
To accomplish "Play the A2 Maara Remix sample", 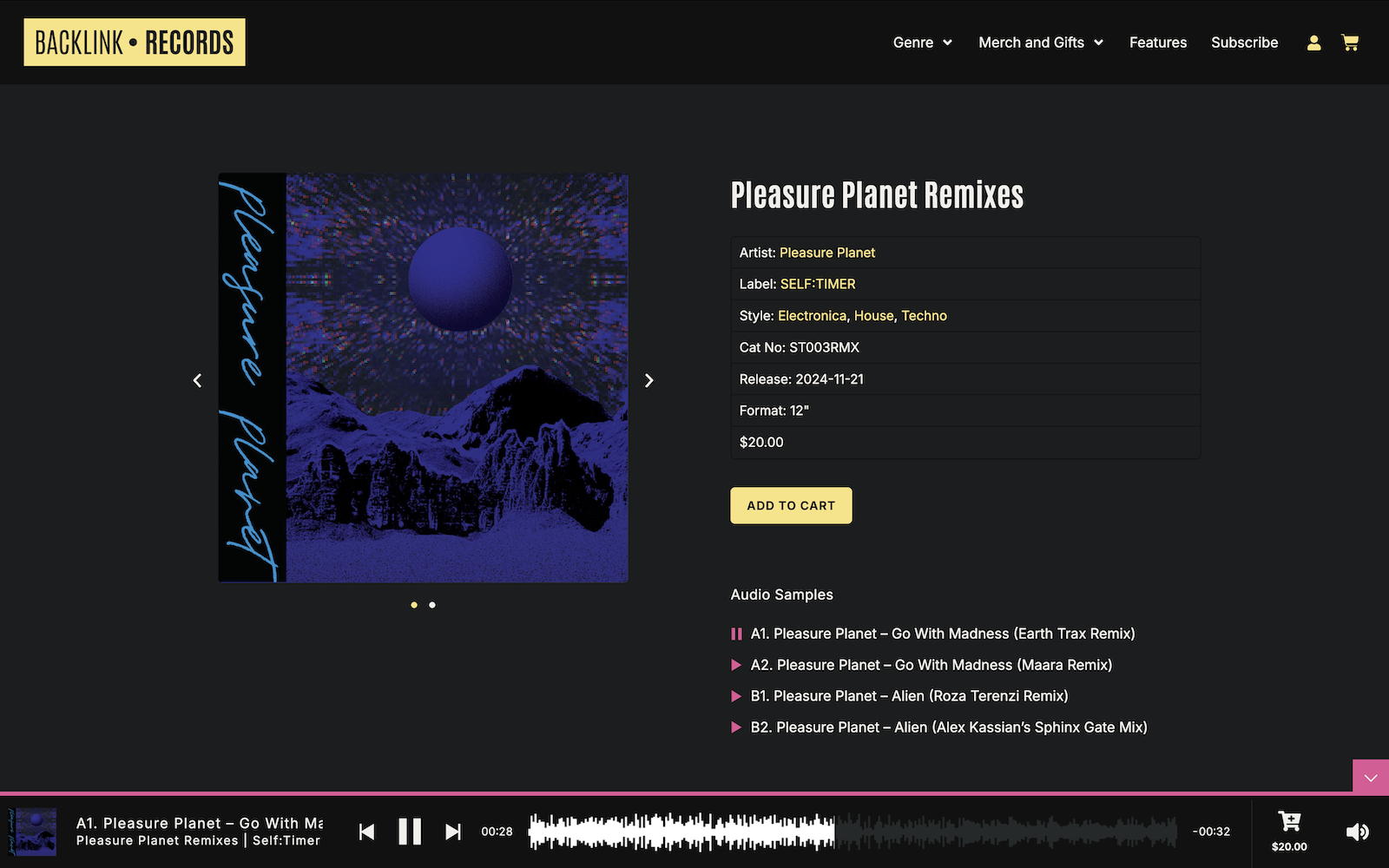I will point(736,665).
